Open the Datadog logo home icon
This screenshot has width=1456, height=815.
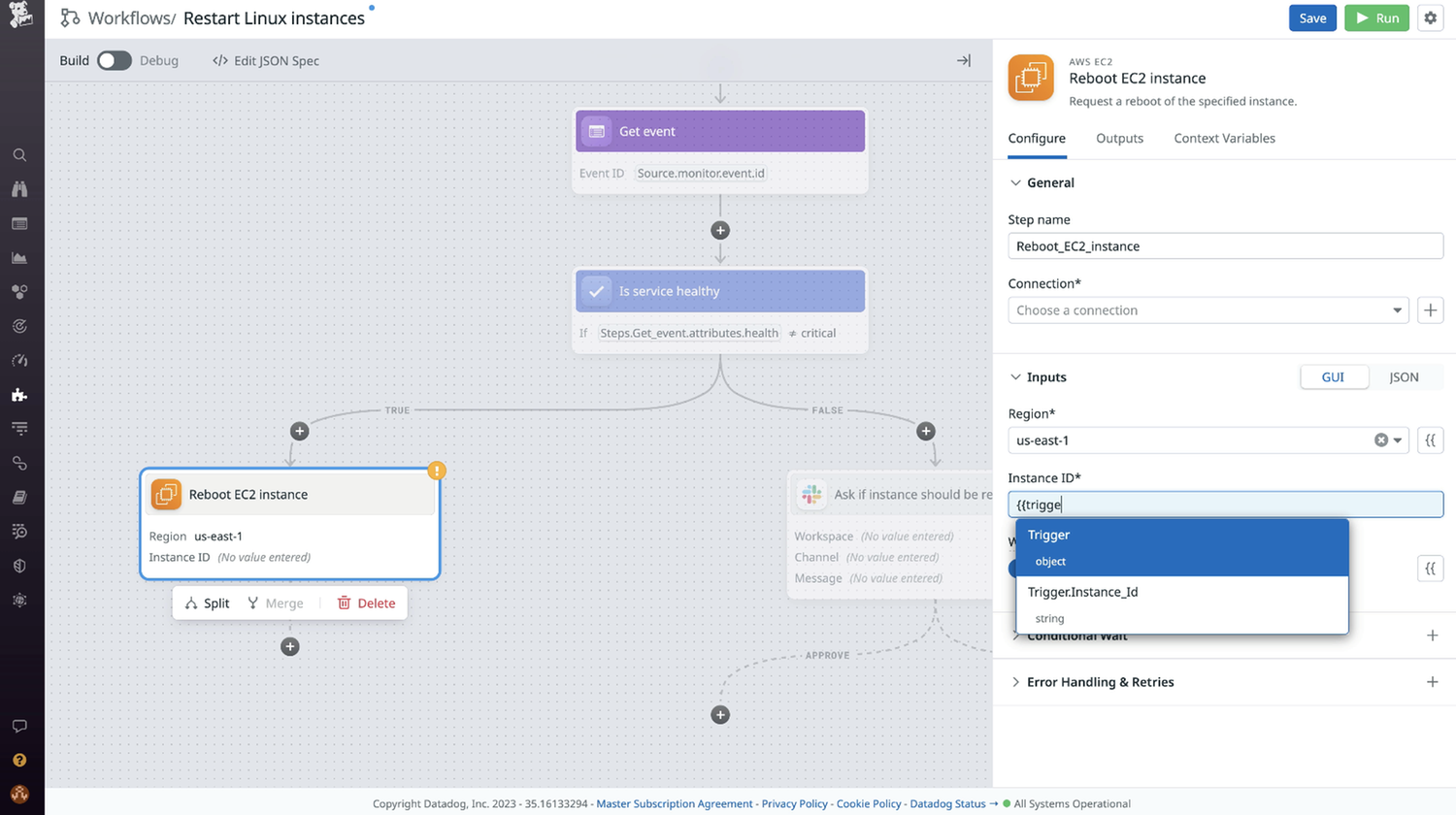[20, 15]
